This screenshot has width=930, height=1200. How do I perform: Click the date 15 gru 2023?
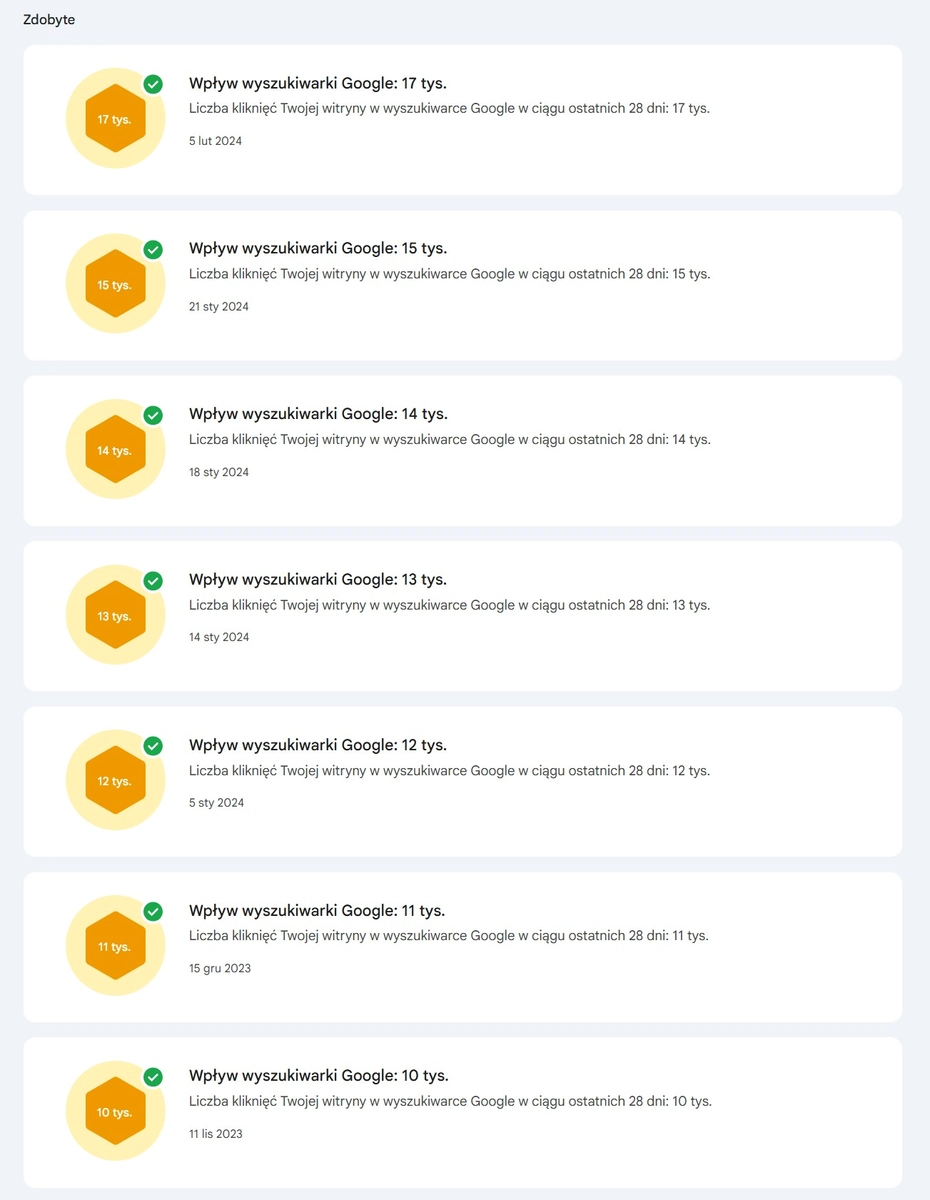click(220, 968)
